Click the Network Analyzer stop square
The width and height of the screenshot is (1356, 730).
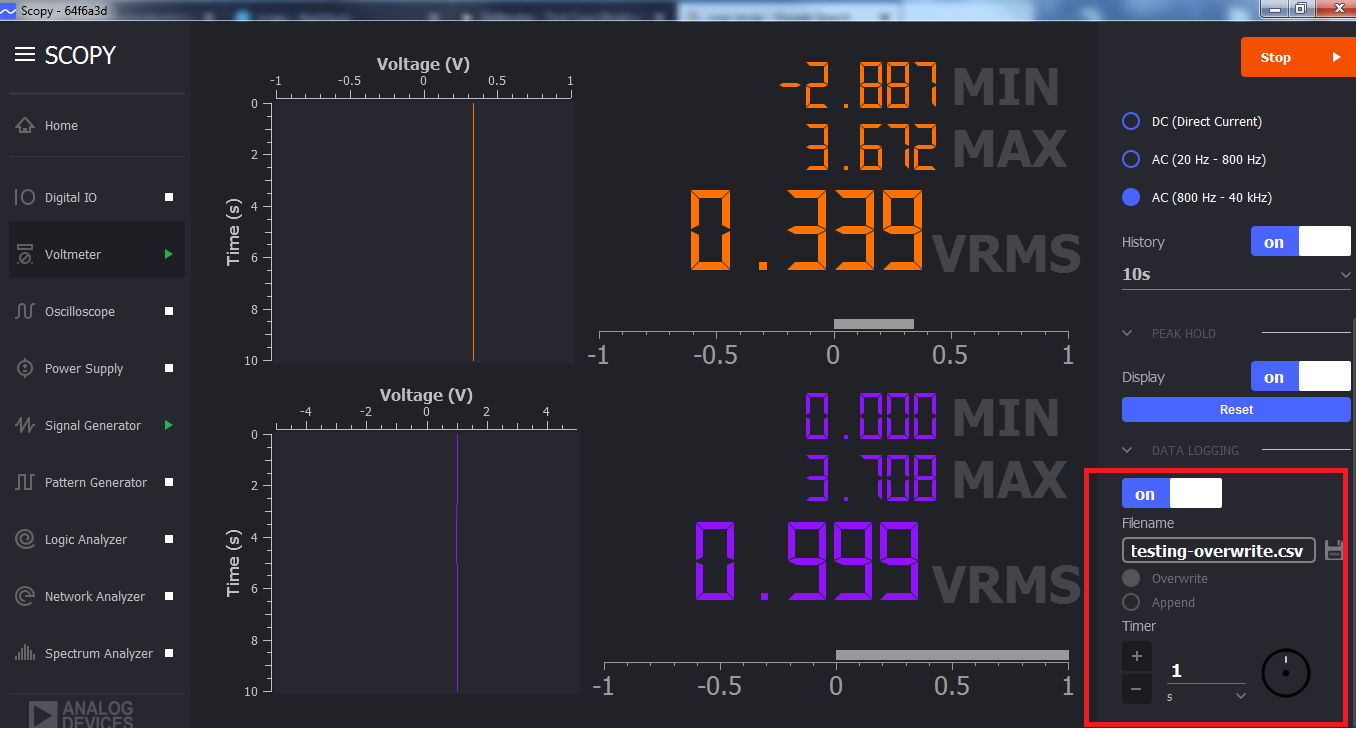[x=169, y=597]
